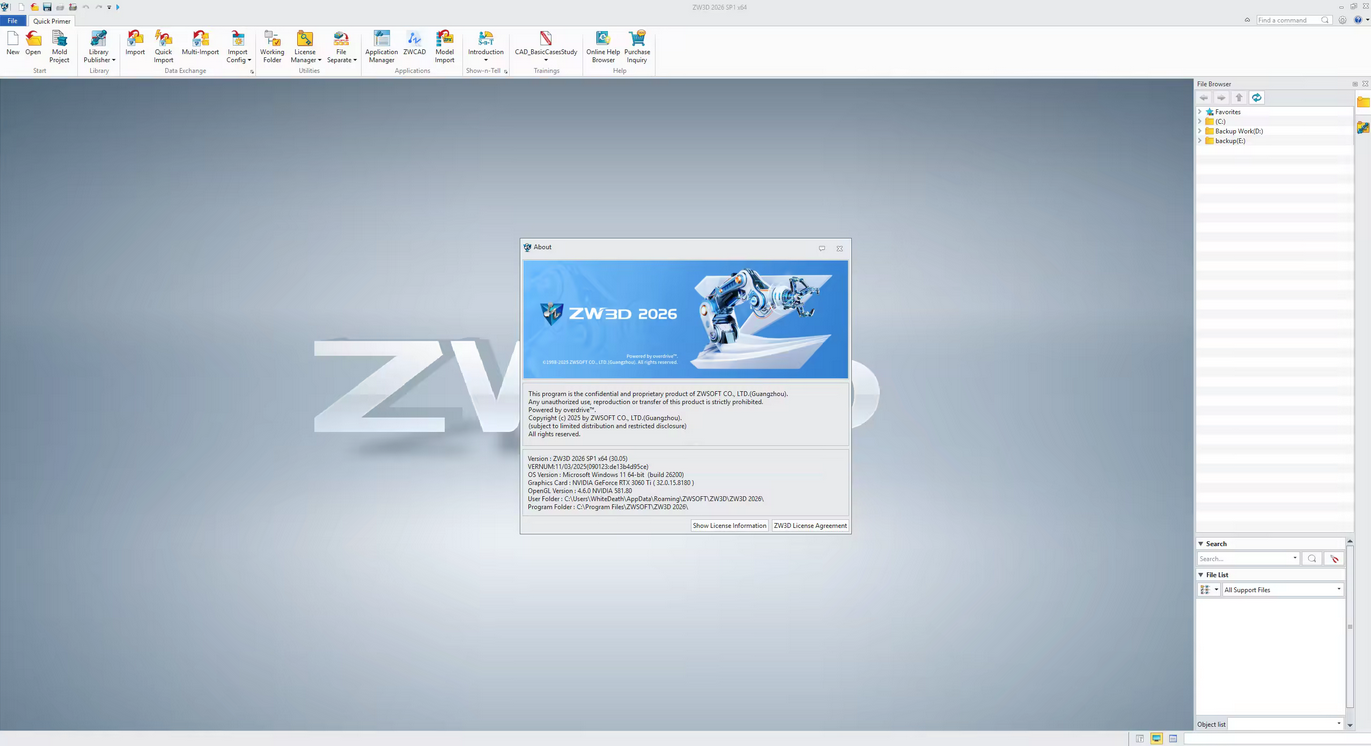Image resolution: width=1371 pixels, height=746 pixels.
Task: Switch to the Quick Primer tab
Action: 52,21
